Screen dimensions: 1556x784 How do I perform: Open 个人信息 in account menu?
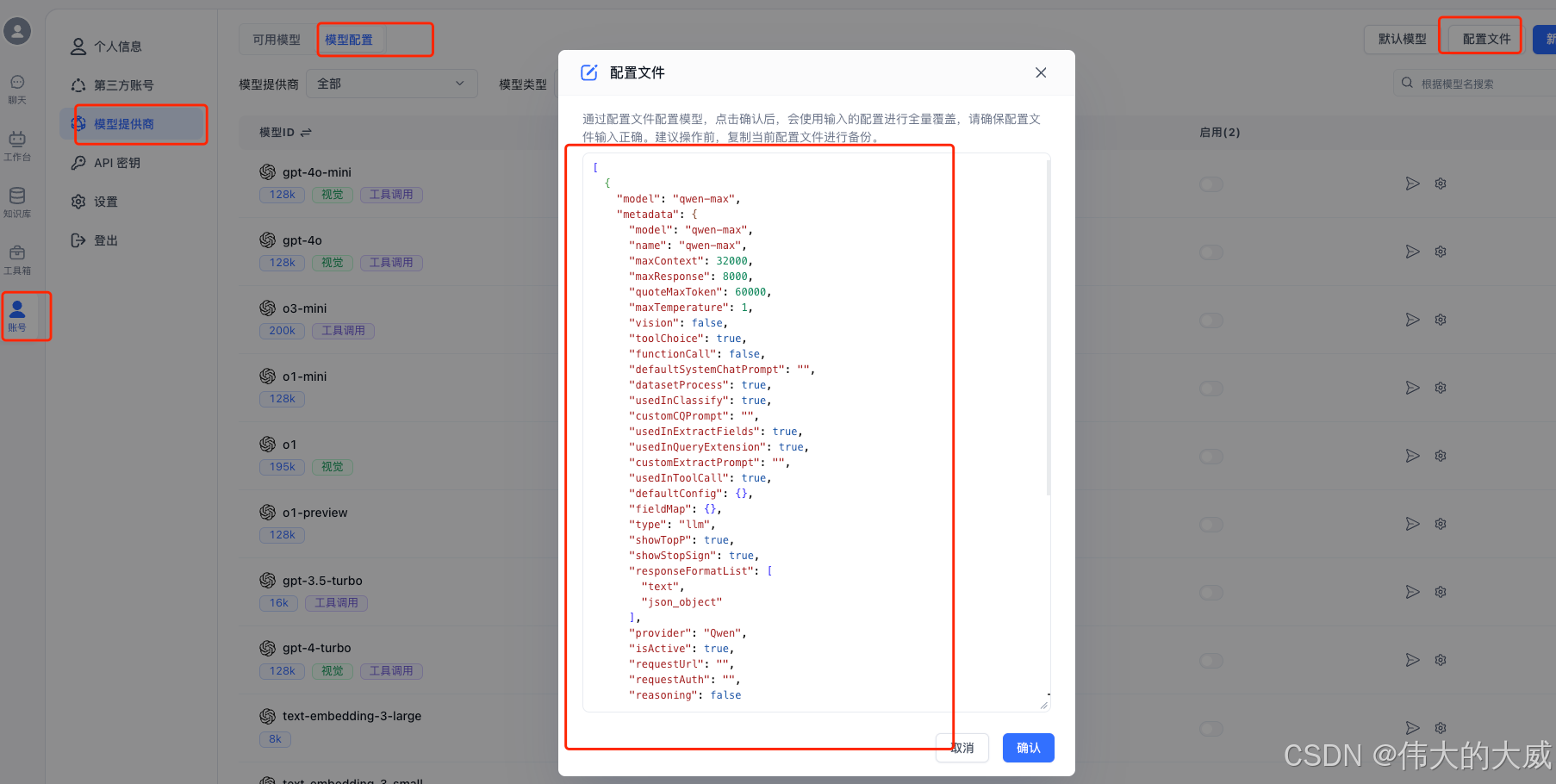134,47
